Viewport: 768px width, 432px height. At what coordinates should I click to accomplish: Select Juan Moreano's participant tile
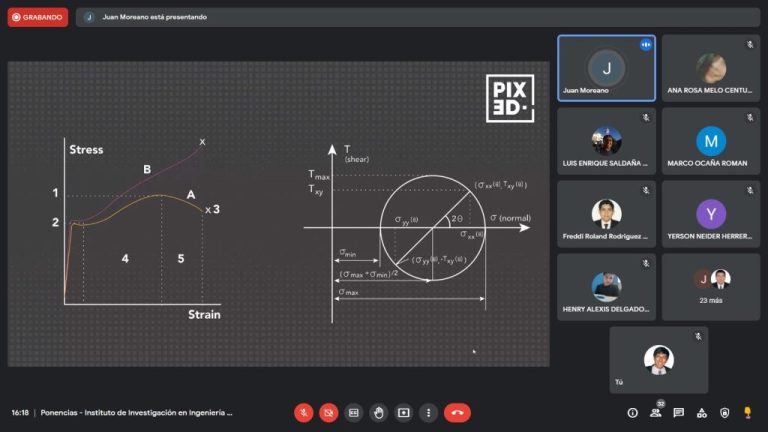pos(606,68)
